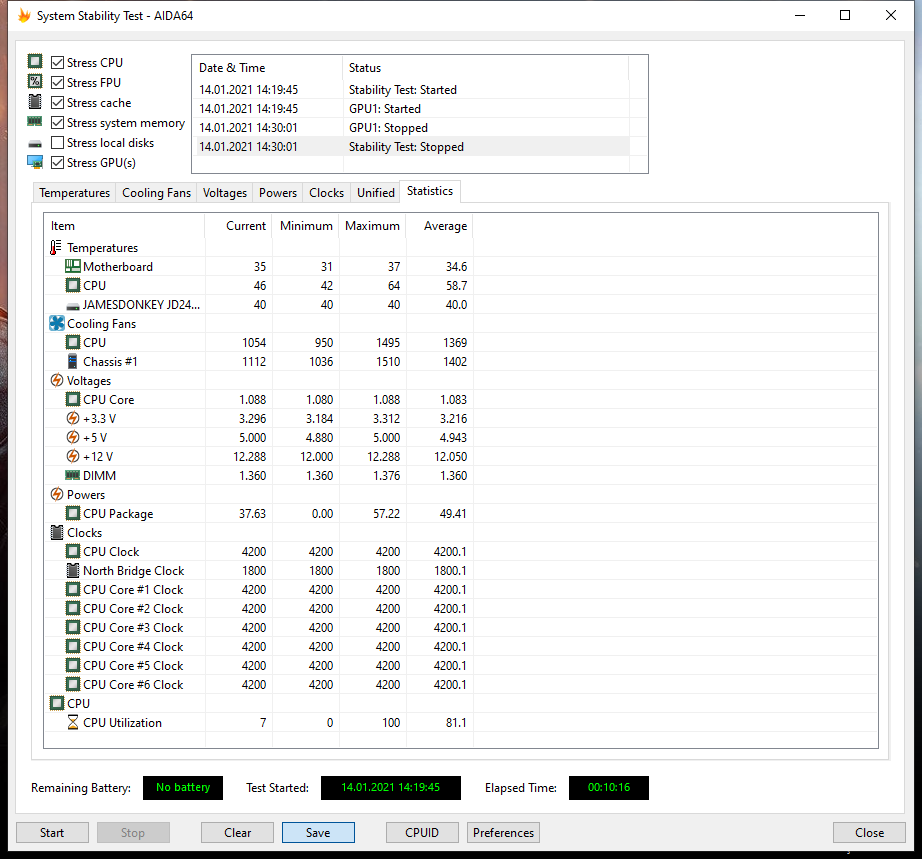This screenshot has height=859, width=922.
Task: Toggle the Stress GPU(s) checkbox
Action: point(58,162)
